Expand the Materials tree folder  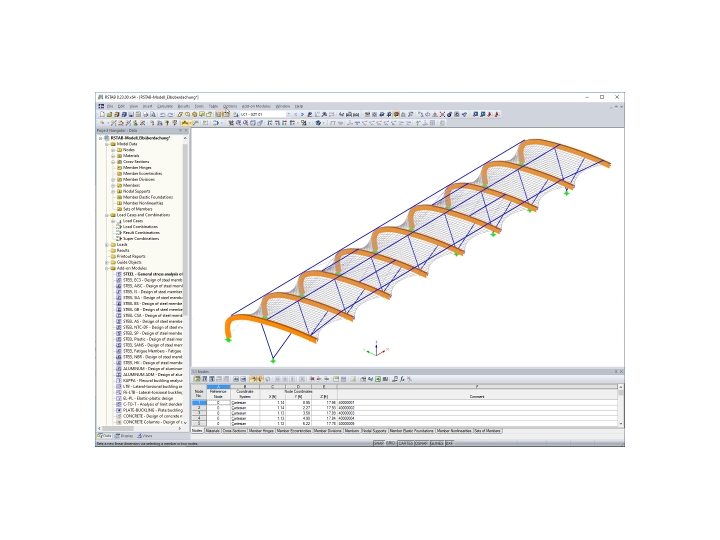pos(113,156)
